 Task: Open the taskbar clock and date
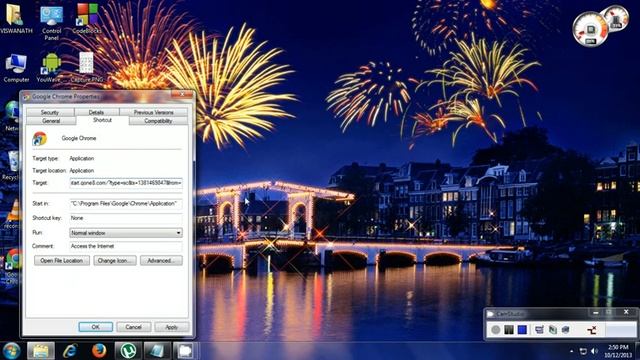pos(618,351)
